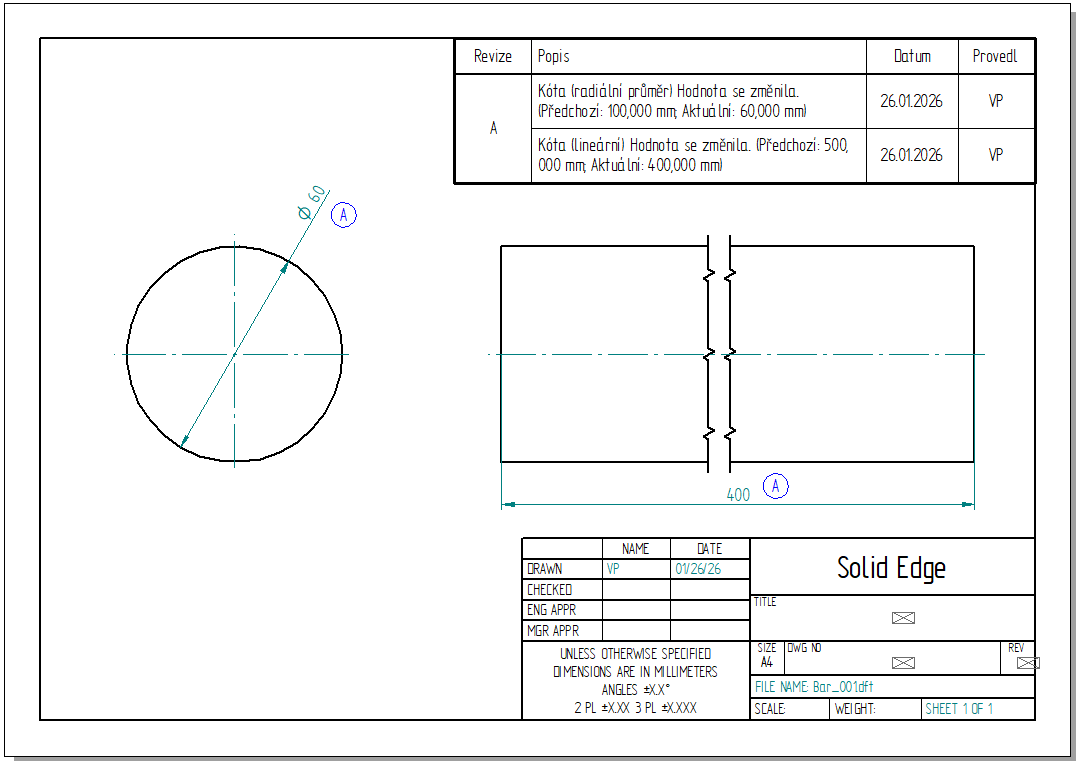Click the Solid Edge title text in the title block
Screen dimensions: 1076x761
[x=891, y=568]
